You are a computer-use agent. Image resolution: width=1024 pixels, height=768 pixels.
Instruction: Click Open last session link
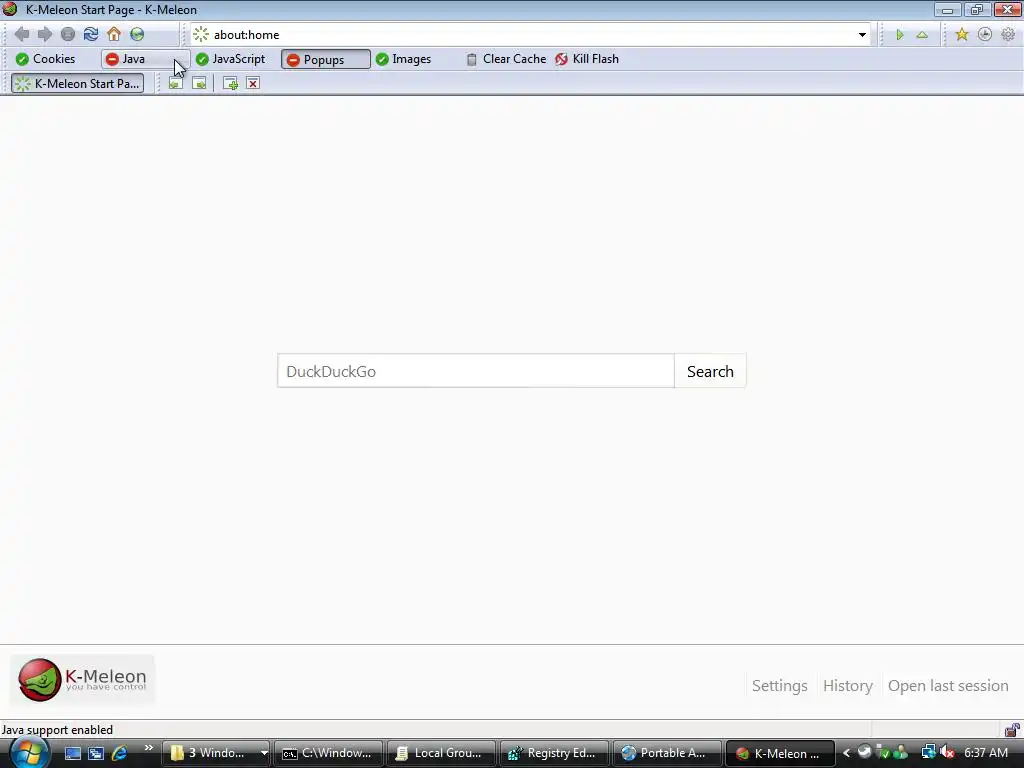pos(948,686)
